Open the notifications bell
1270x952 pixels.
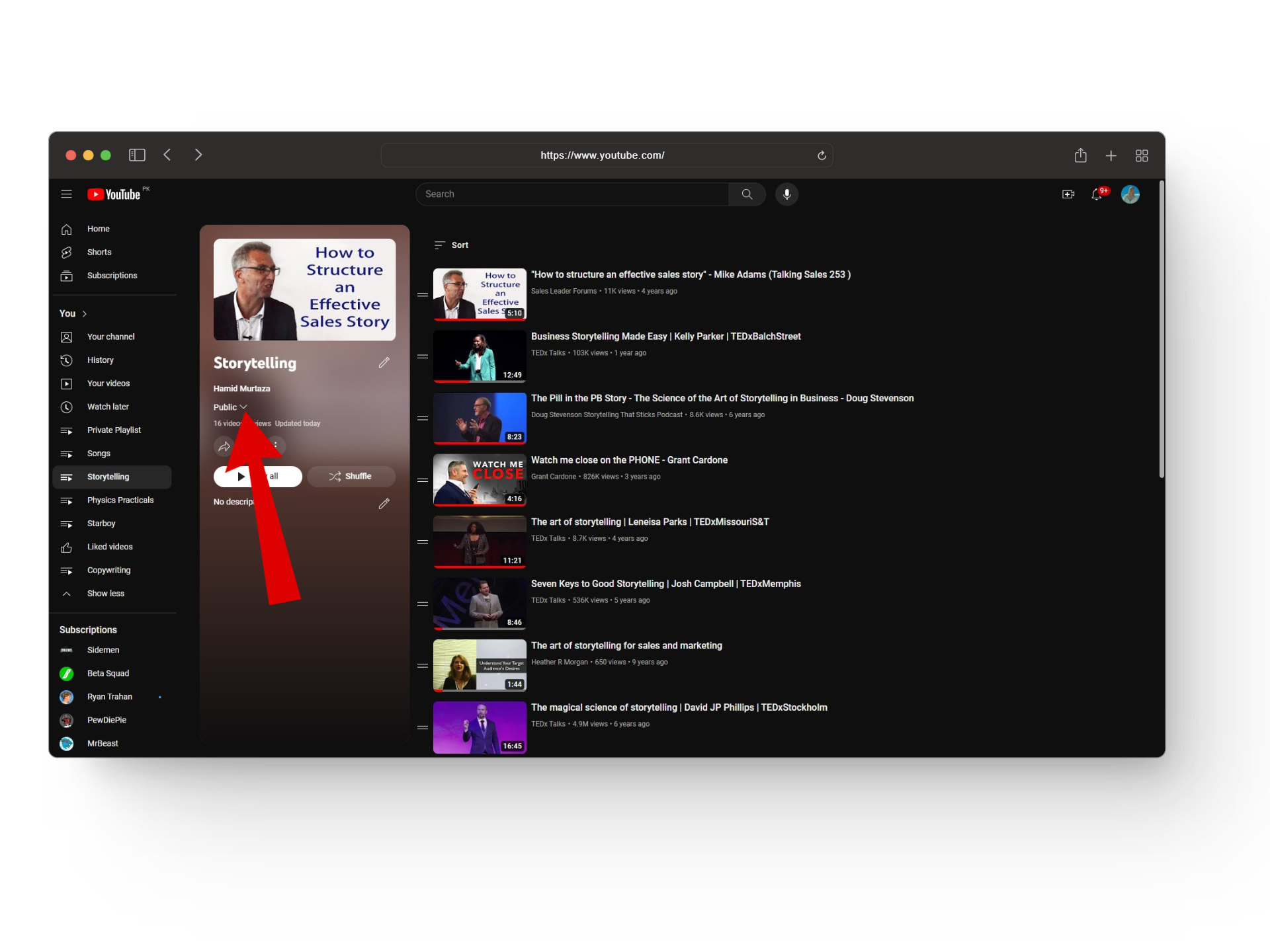pyautogui.click(x=1096, y=194)
